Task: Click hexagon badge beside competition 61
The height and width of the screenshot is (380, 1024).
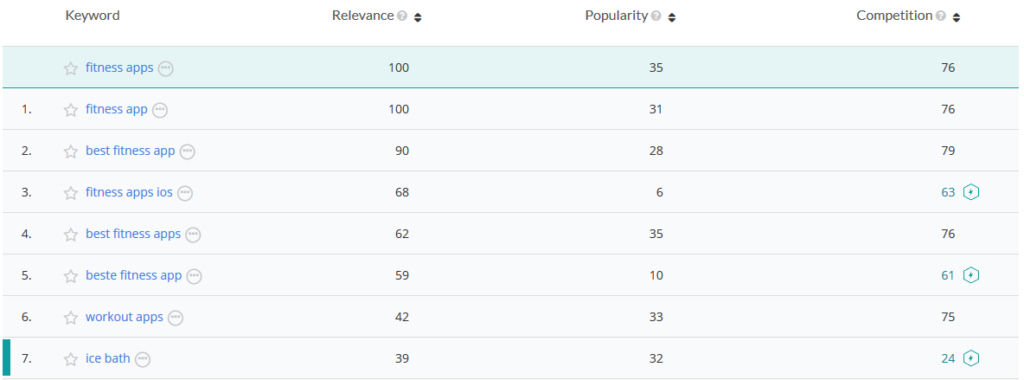Action: point(972,276)
